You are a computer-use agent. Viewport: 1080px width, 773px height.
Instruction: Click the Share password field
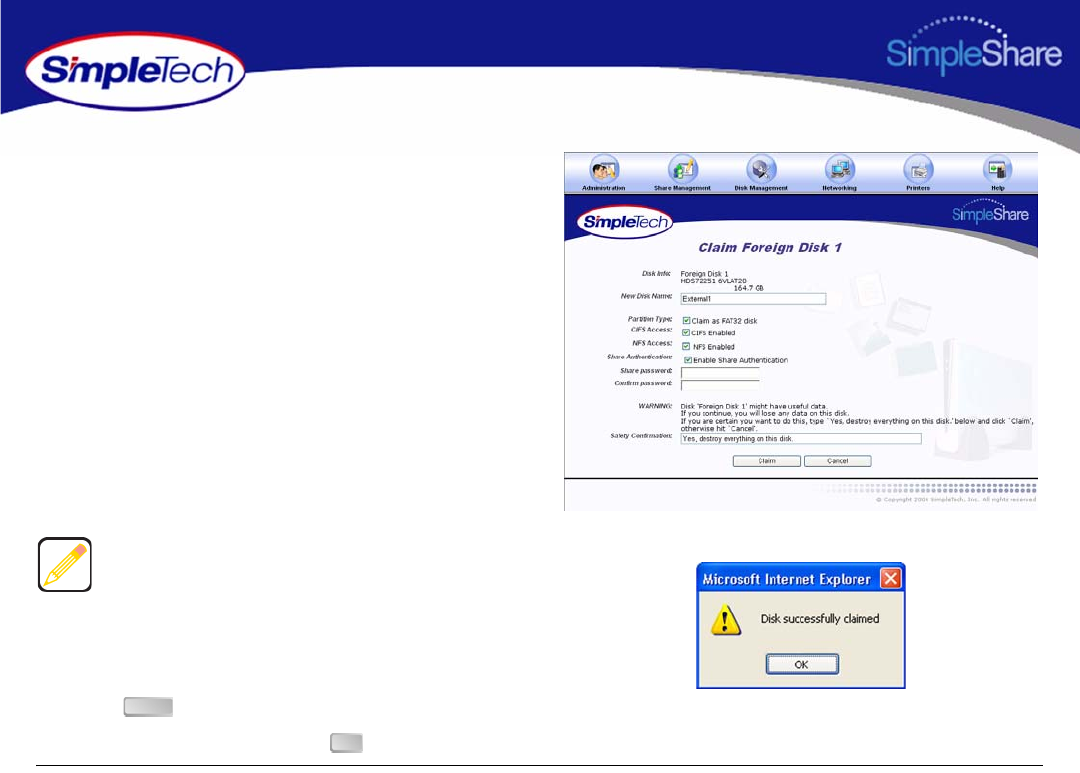click(720, 372)
